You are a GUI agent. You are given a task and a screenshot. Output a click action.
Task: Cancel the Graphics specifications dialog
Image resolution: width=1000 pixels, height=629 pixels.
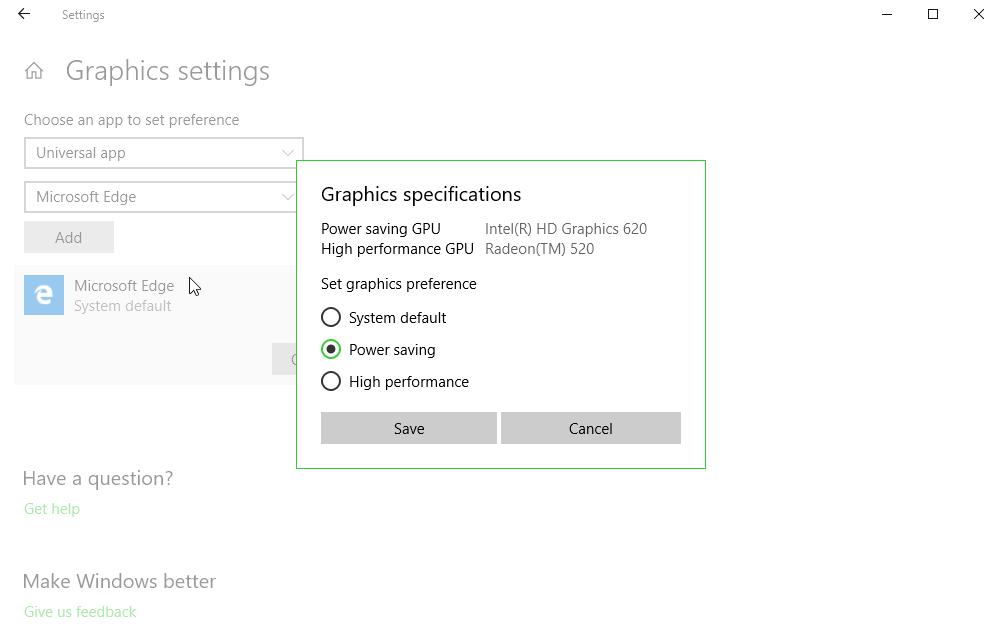[x=591, y=428]
